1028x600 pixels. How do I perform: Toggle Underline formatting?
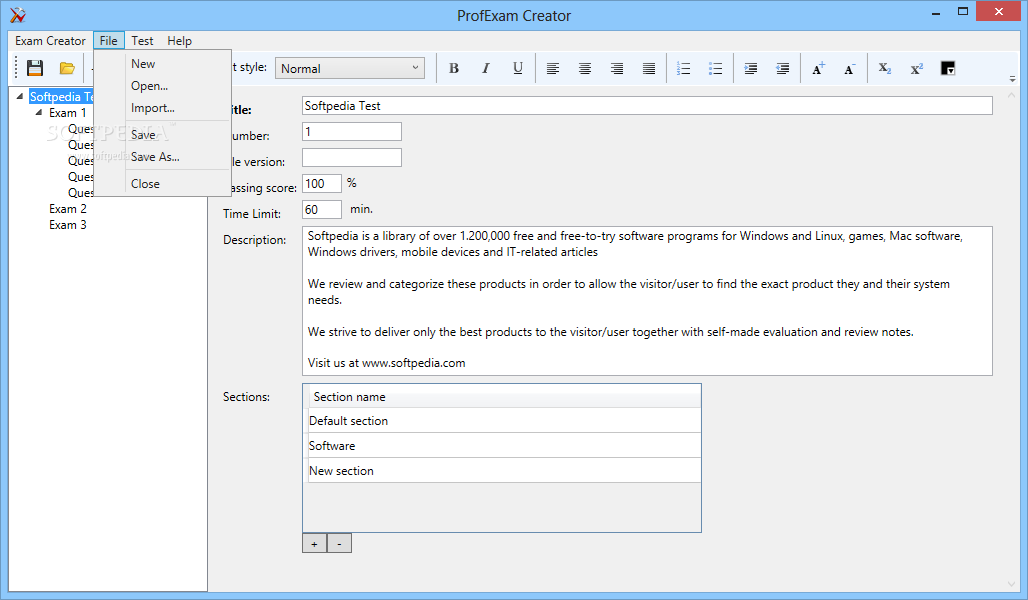(x=518, y=68)
